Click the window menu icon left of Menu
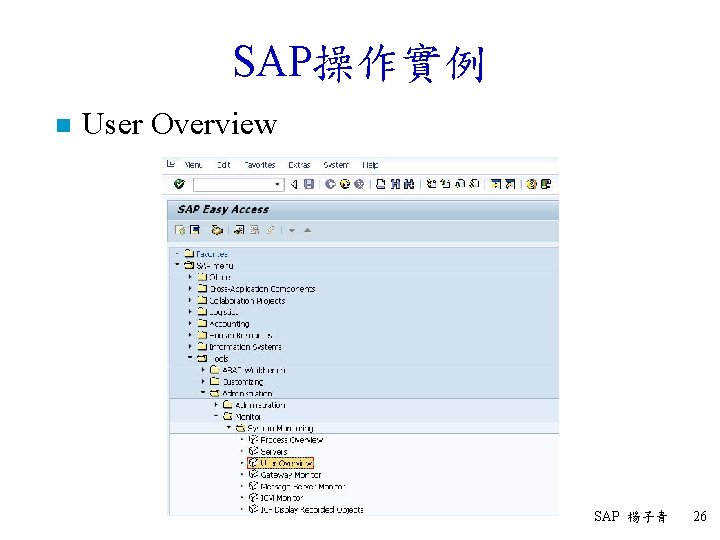Image resolution: width=720 pixels, height=540 pixels. click(171, 164)
